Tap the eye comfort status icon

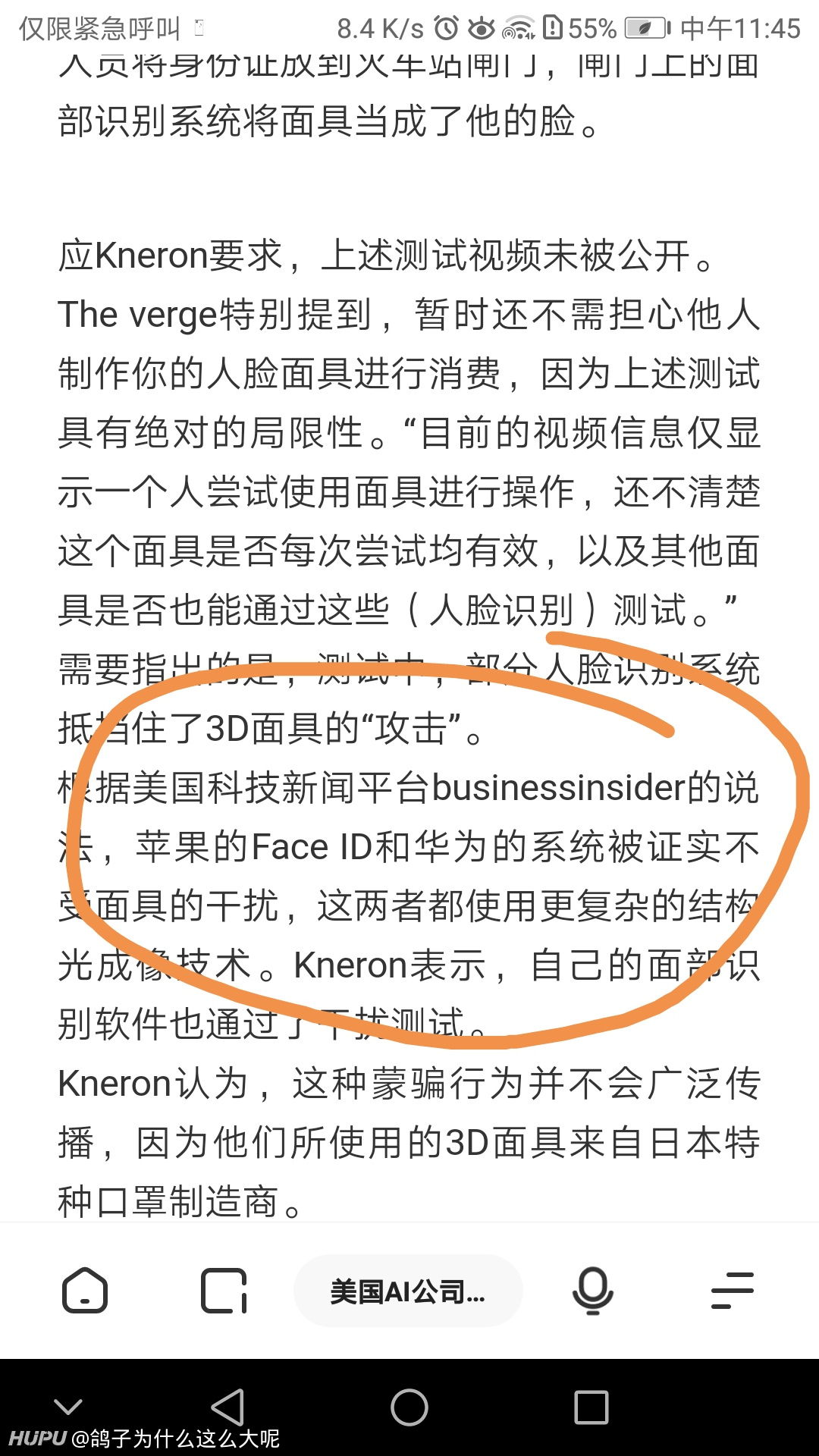coord(482,29)
